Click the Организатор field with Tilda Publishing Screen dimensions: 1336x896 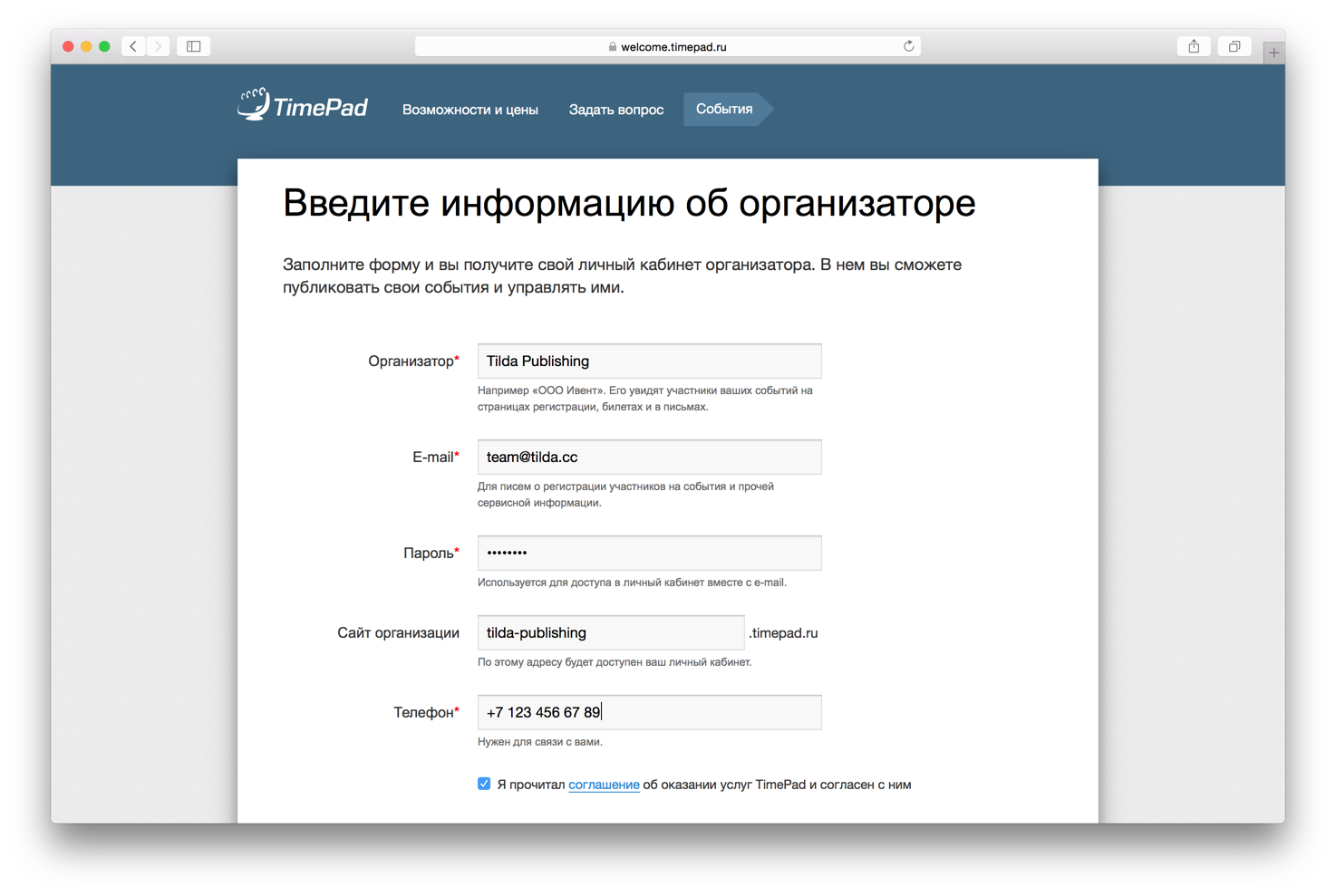coord(648,361)
